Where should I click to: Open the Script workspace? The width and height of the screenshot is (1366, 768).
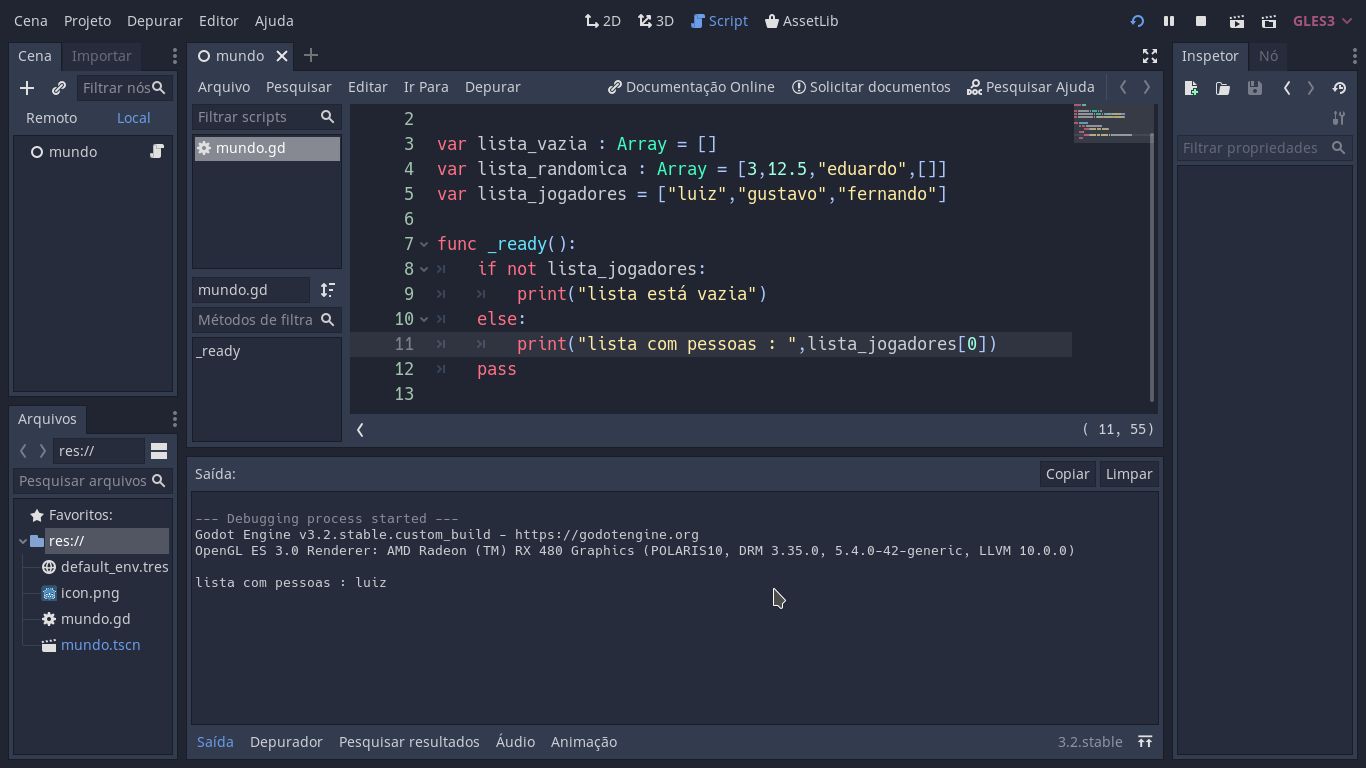719,20
